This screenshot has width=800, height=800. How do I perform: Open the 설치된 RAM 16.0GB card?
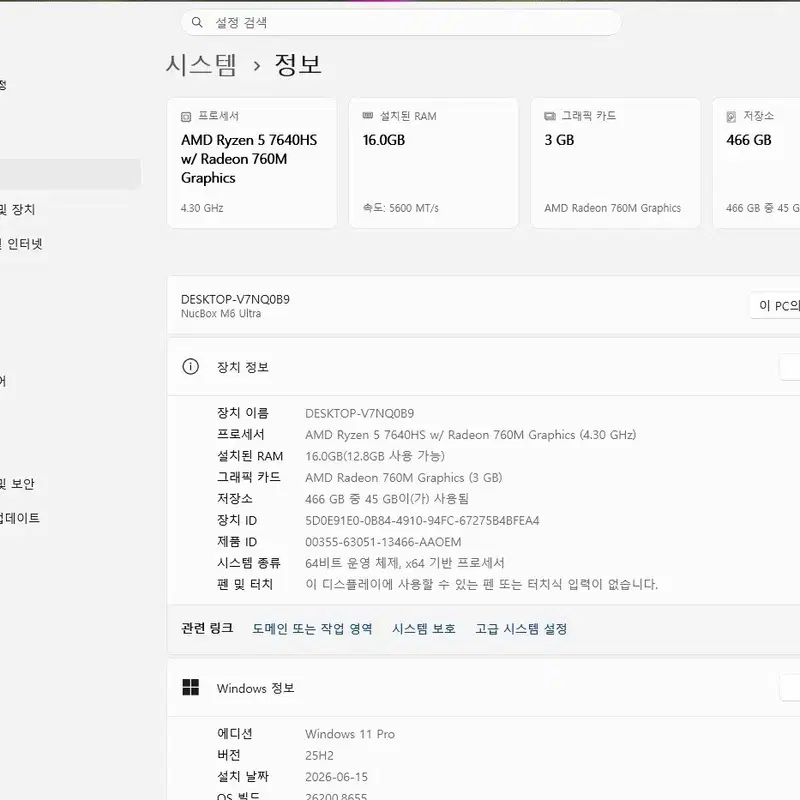coord(434,163)
